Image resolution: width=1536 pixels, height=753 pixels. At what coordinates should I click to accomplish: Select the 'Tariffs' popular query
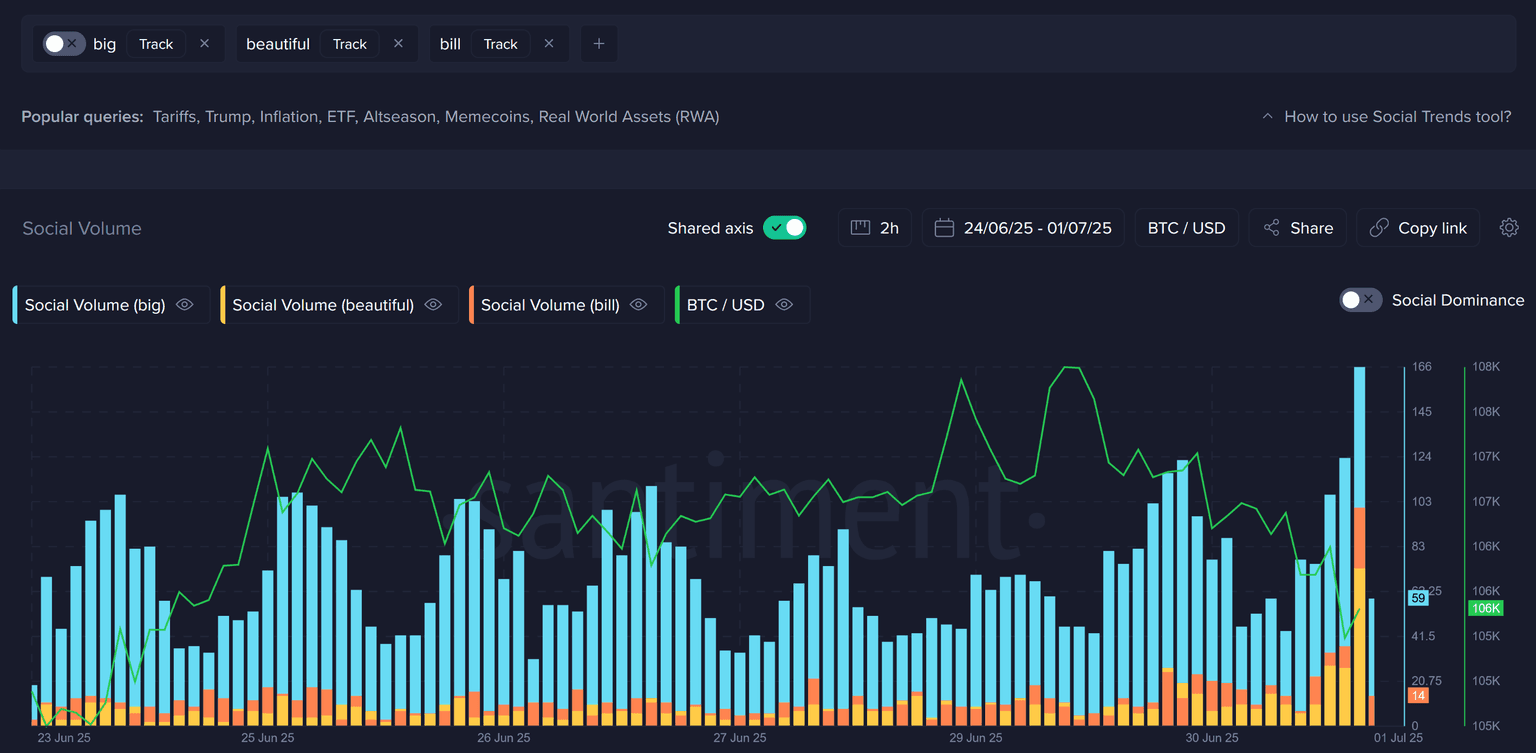[175, 117]
